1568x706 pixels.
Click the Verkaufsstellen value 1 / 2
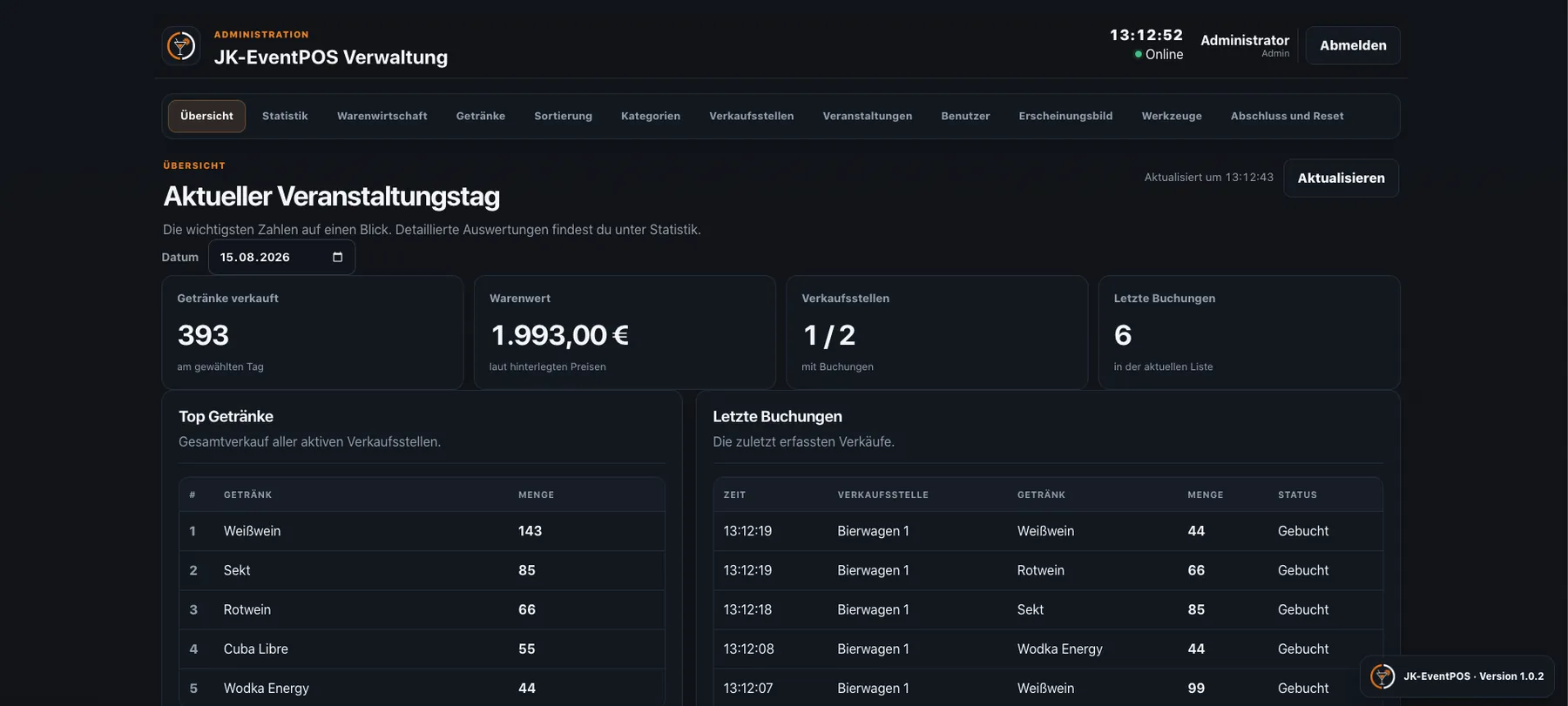point(829,335)
